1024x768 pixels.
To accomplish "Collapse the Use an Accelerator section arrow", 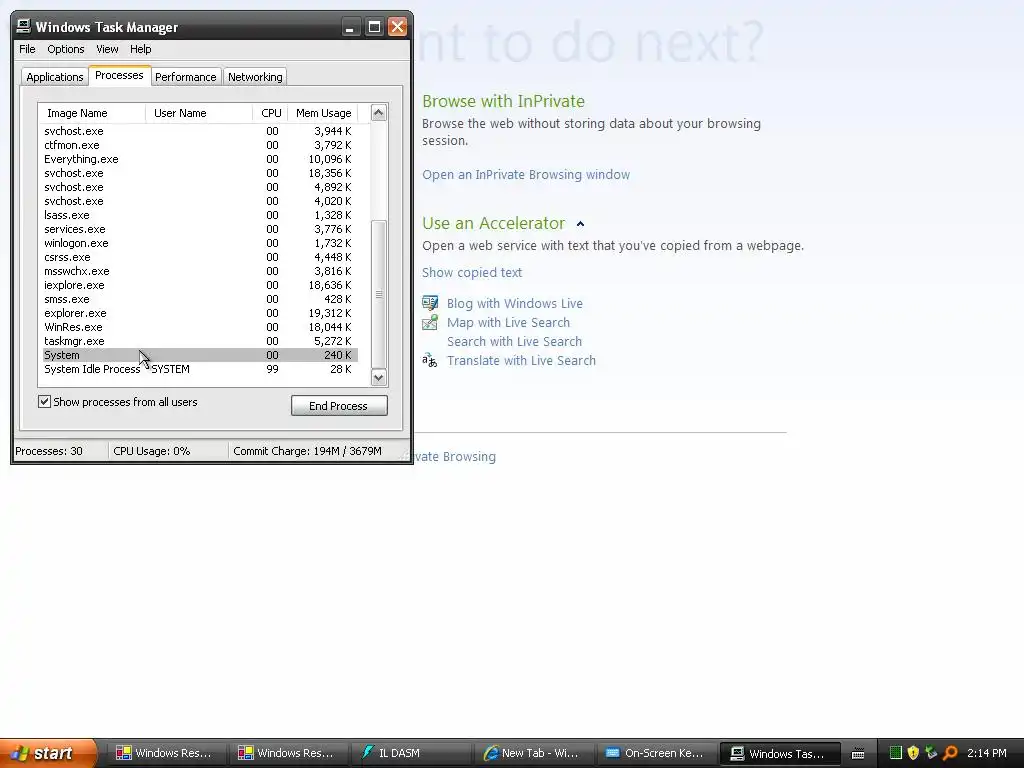I will tap(580, 224).
